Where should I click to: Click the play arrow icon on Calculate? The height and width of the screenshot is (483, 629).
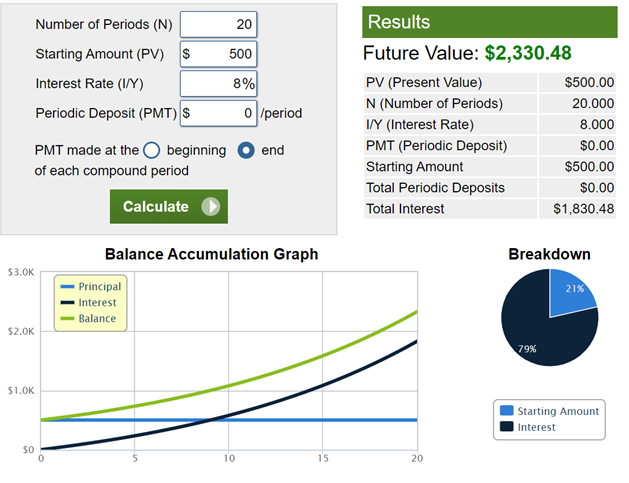tap(210, 207)
